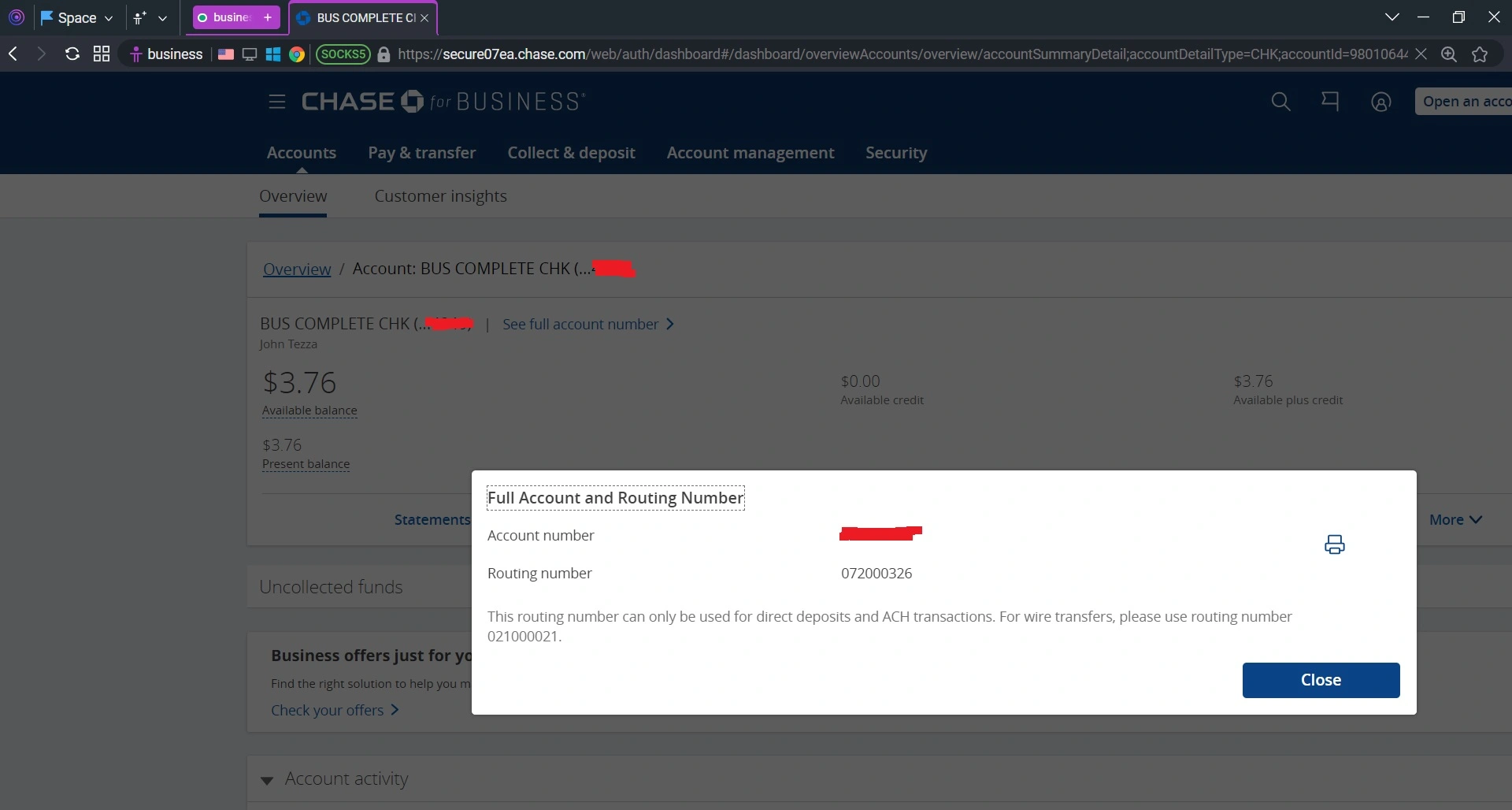The image size is (1512, 810).
Task: Click the Windows logo icon in address bar
Action: point(273,54)
